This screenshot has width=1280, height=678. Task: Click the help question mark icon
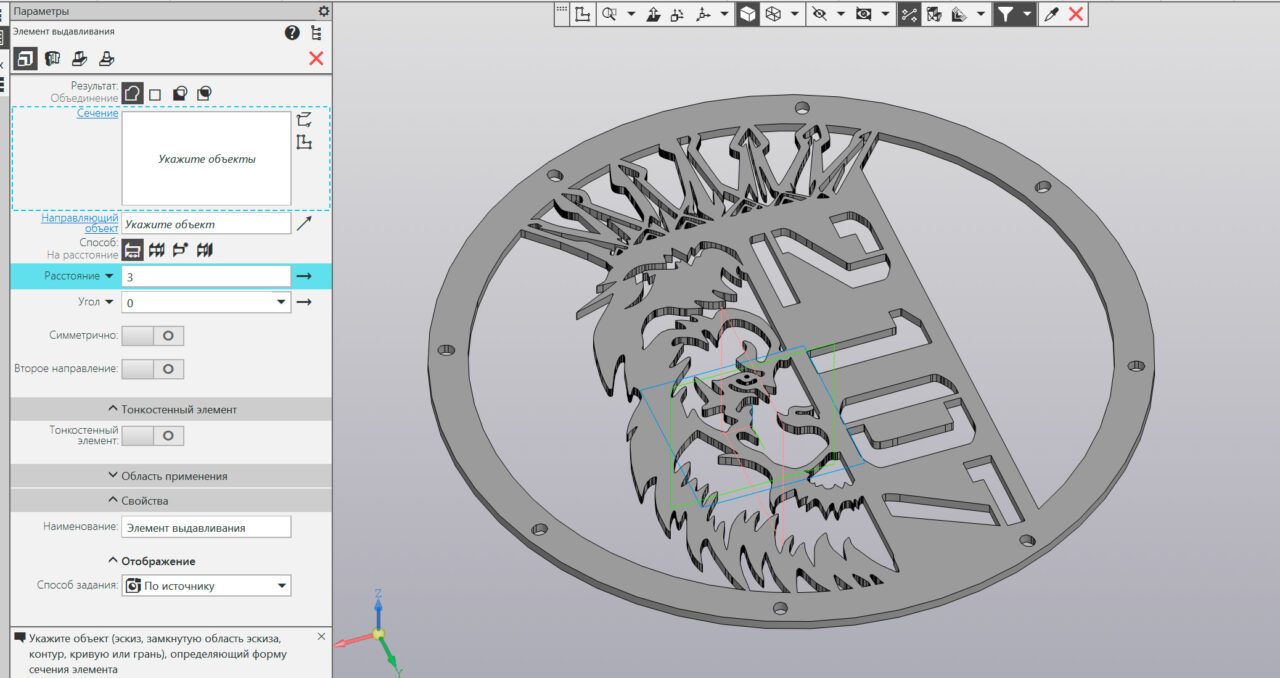[x=292, y=33]
